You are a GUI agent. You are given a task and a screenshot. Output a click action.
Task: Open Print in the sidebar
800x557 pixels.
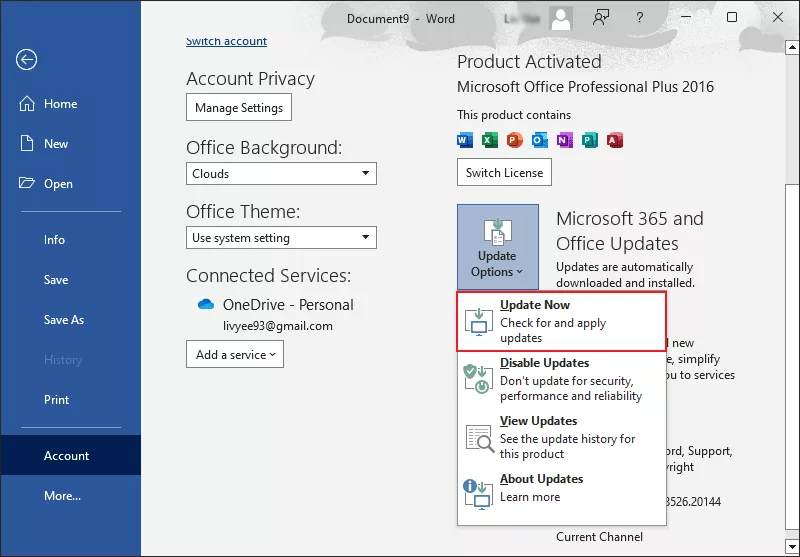[70, 400]
